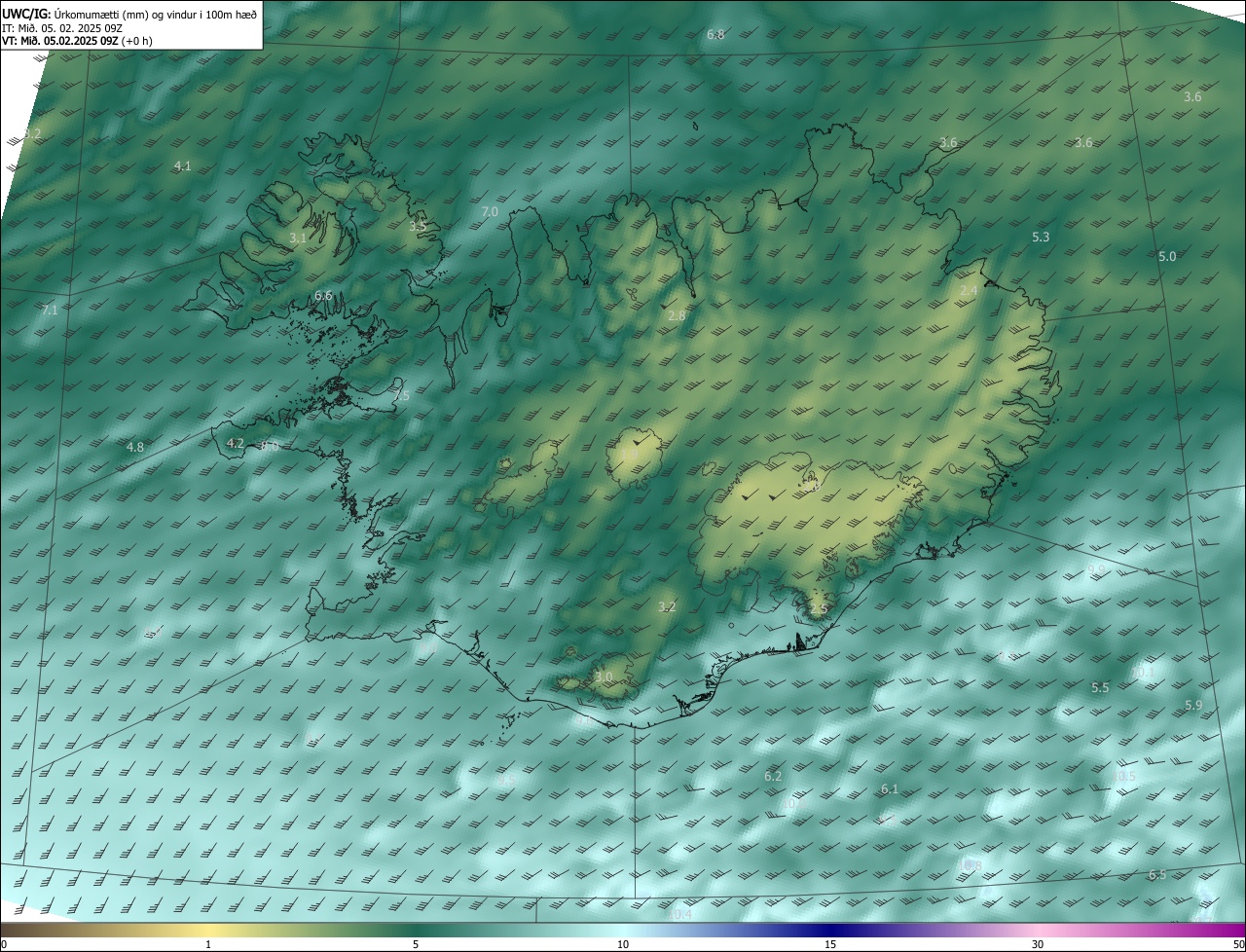
Task: Click the 6.2 value label
Action: (773, 777)
